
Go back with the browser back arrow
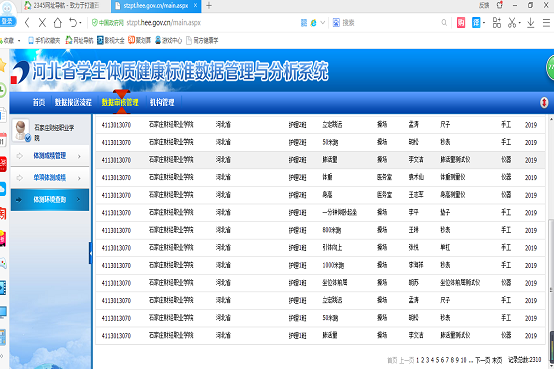(27, 23)
